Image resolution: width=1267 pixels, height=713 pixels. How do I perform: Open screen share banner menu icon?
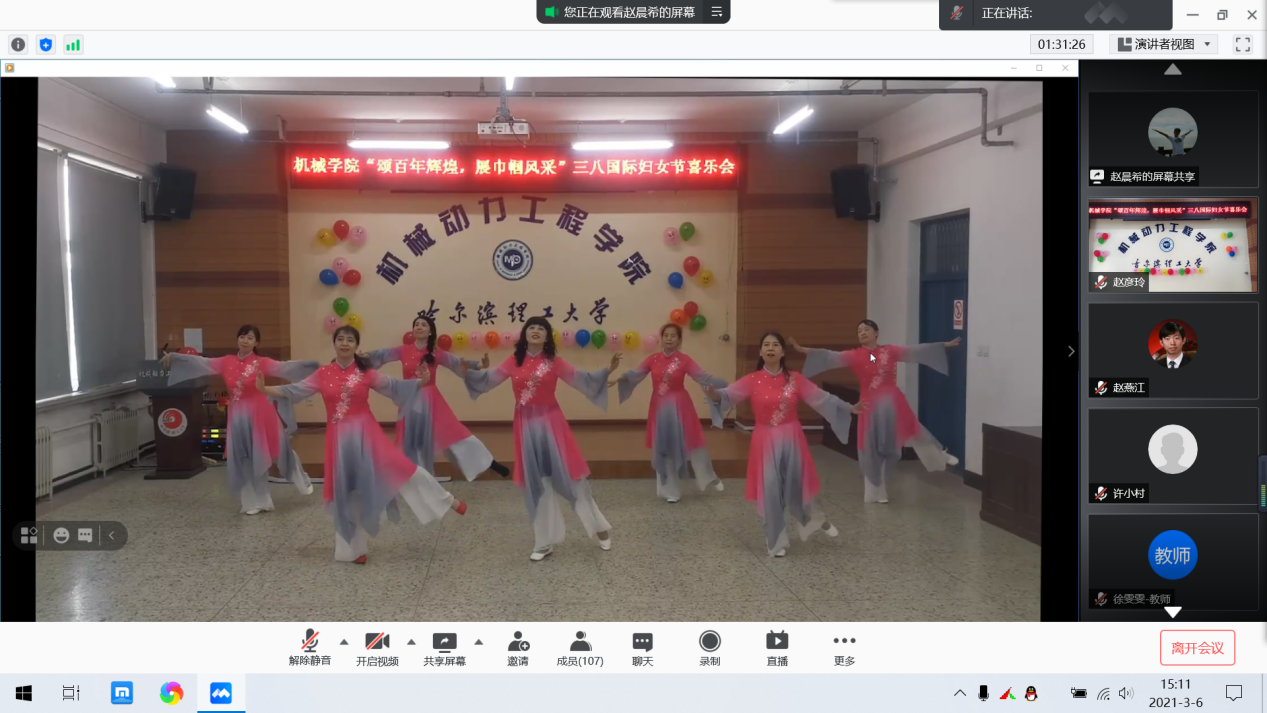716,12
